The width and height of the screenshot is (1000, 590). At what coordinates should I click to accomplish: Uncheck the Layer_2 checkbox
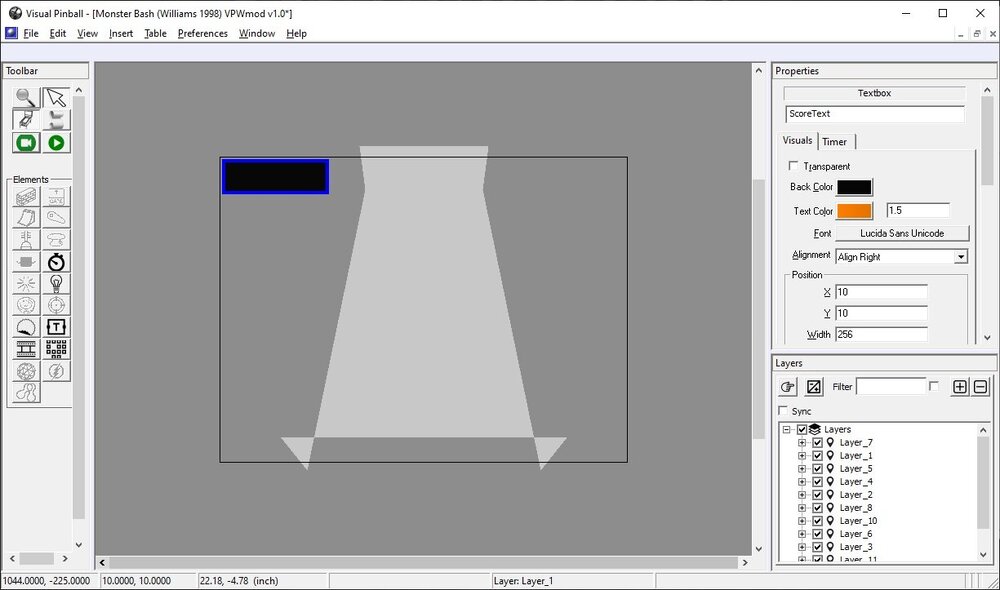(817, 494)
